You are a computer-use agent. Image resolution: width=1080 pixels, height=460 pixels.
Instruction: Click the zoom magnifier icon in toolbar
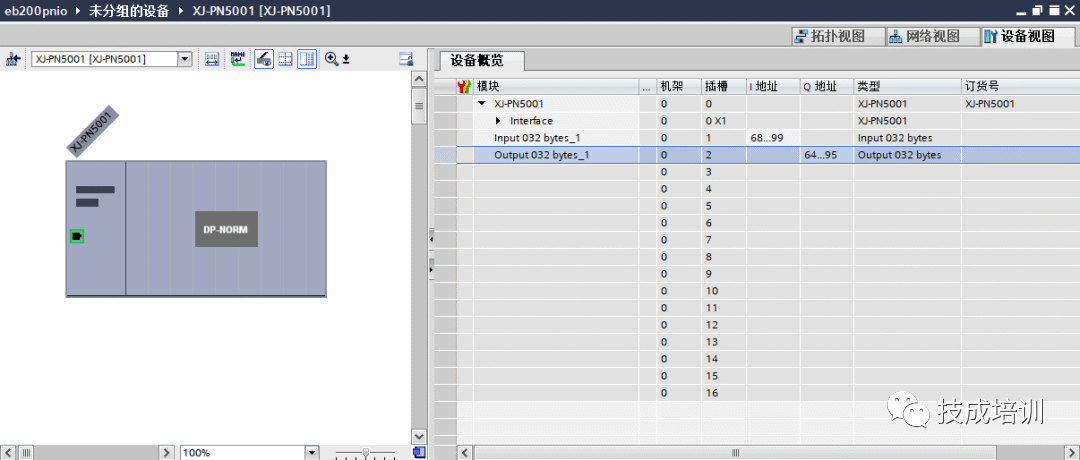332,59
